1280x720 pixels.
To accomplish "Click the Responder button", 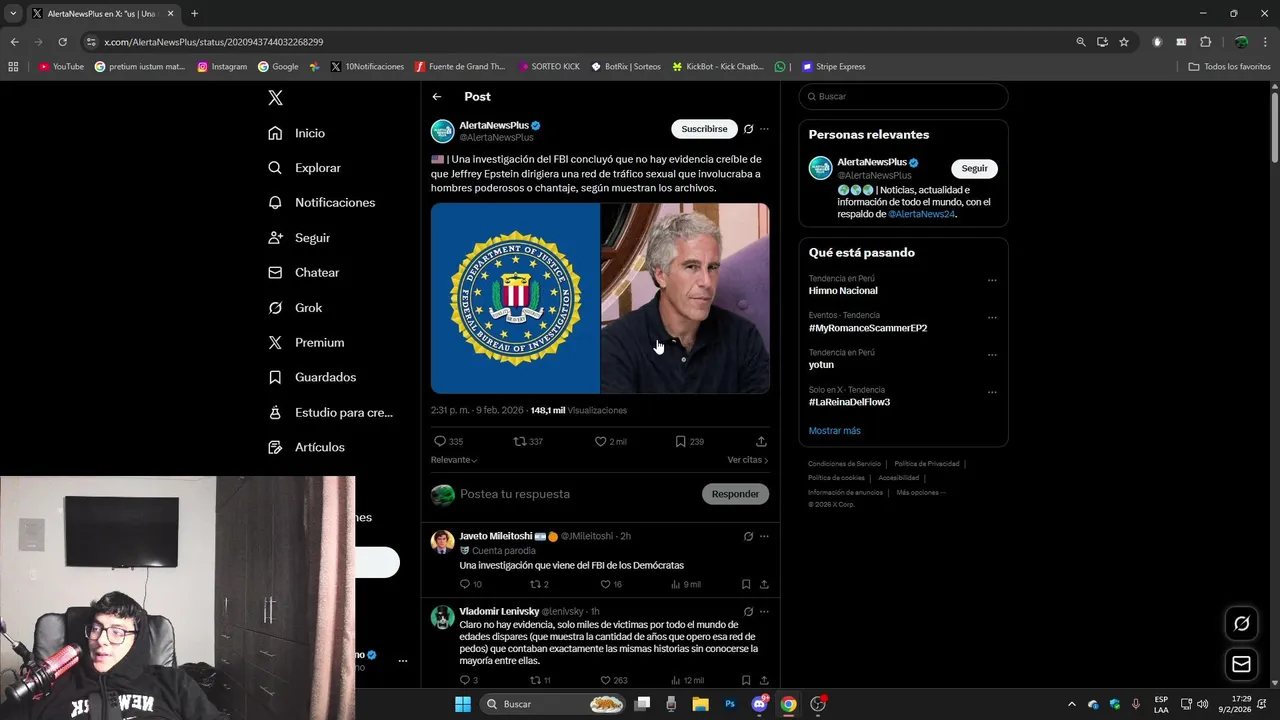I will 735,494.
